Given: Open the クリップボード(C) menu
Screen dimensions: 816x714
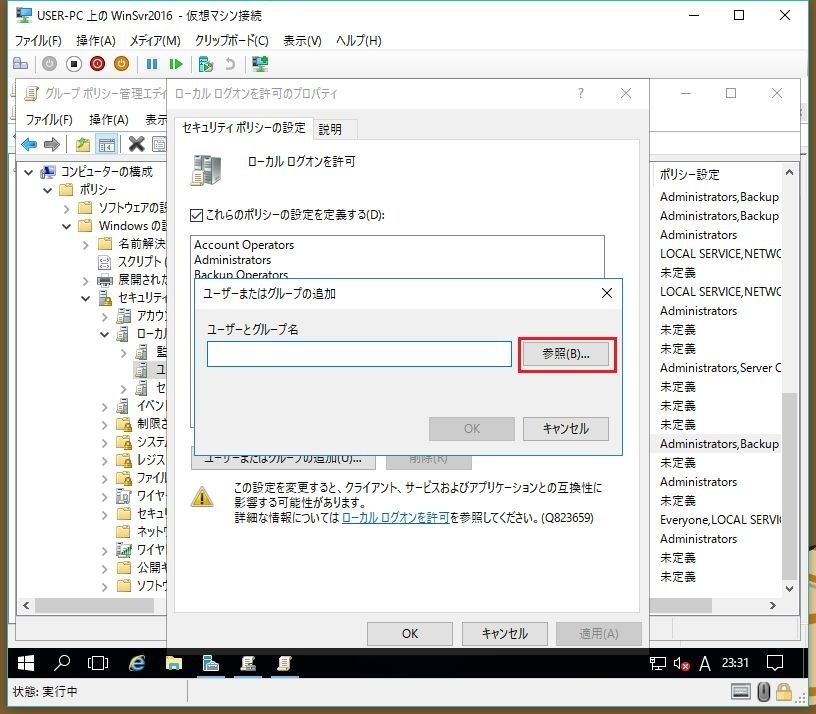Looking at the screenshot, I should 231,41.
